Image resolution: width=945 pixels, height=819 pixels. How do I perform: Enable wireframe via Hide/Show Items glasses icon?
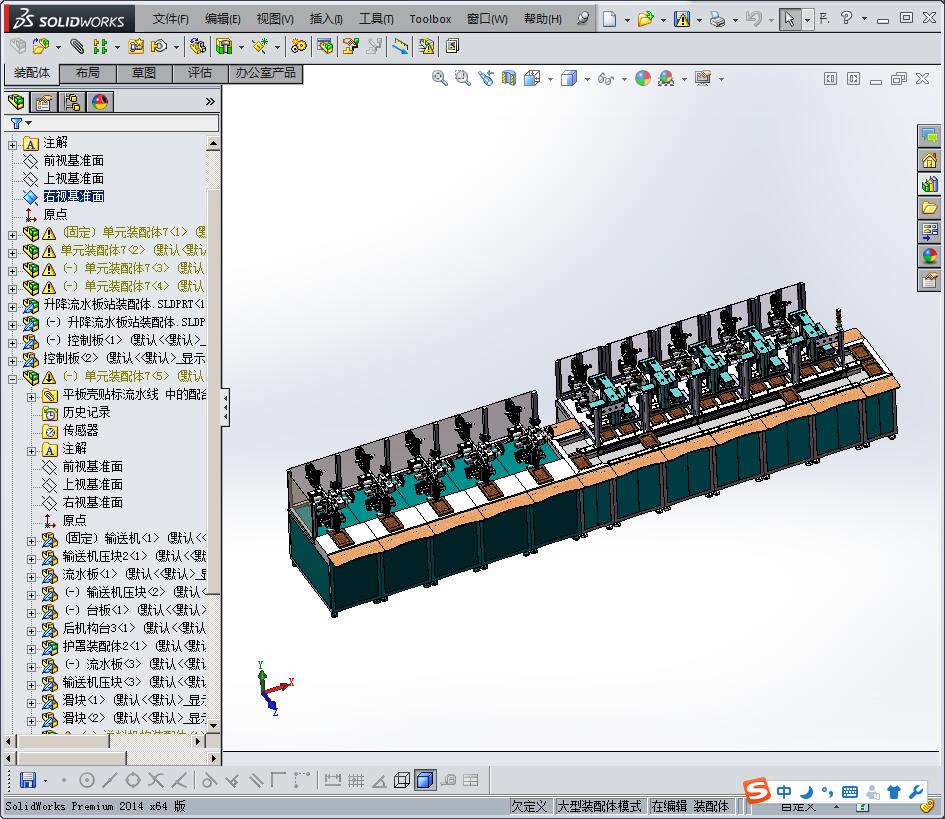(x=605, y=78)
